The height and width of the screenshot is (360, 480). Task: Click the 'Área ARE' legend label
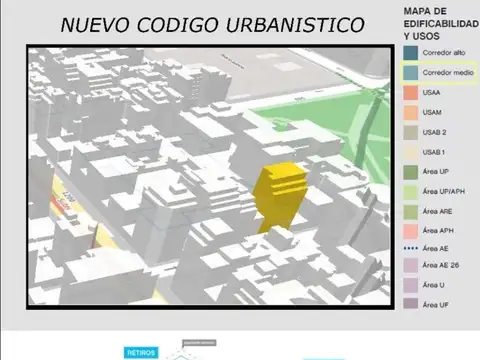click(437, 211)
